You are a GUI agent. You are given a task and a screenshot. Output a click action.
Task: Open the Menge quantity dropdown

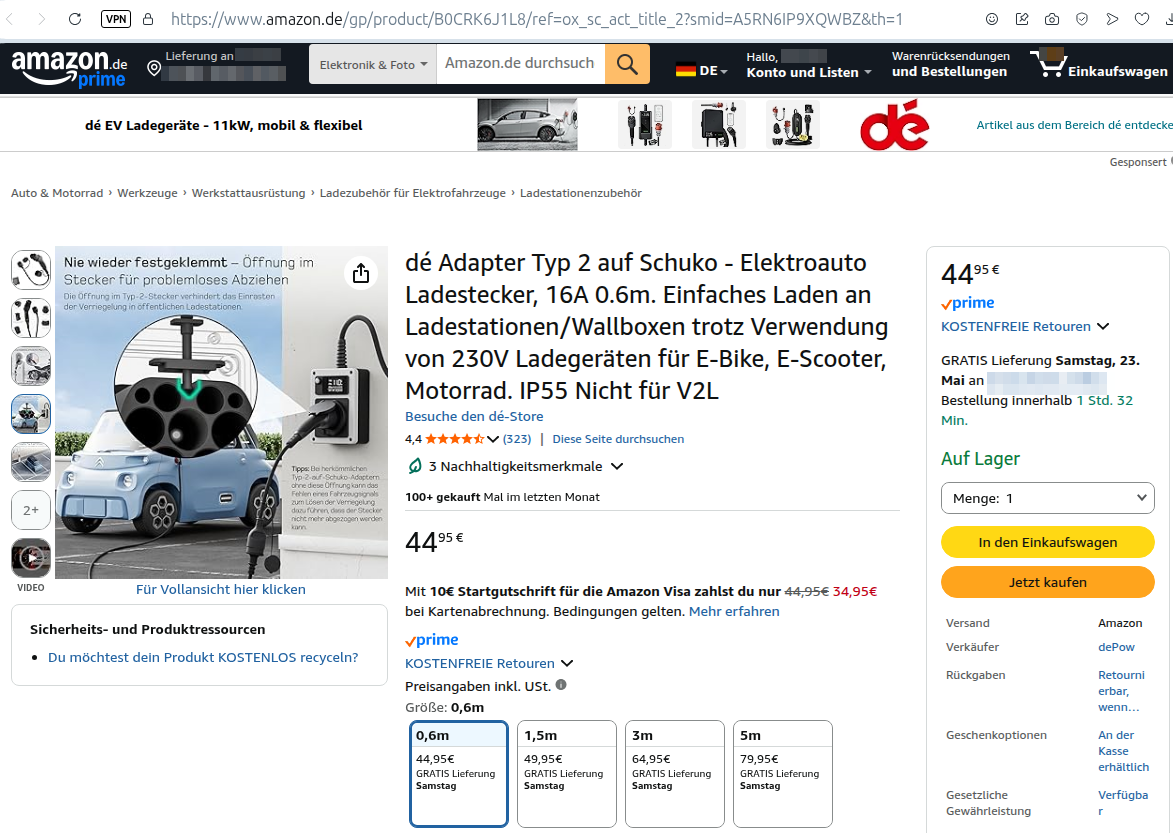[x=1047, y=498]
